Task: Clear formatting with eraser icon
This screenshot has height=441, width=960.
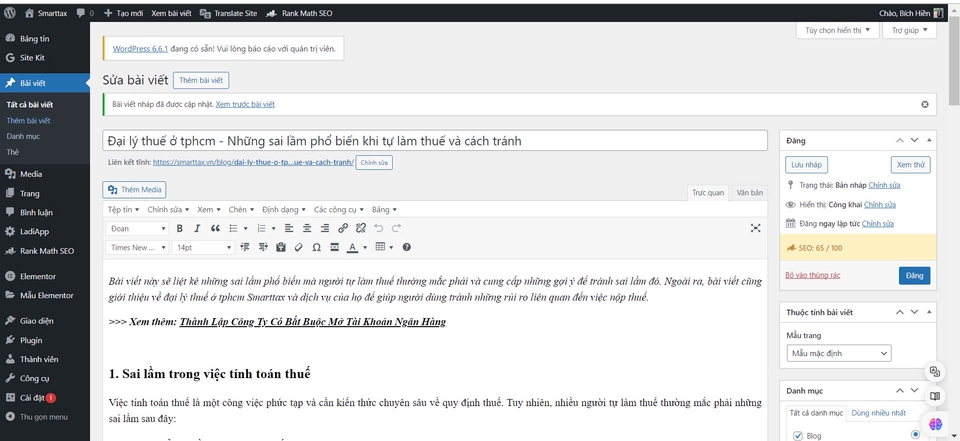Action: pyautogui.click(x=299, y=247)
